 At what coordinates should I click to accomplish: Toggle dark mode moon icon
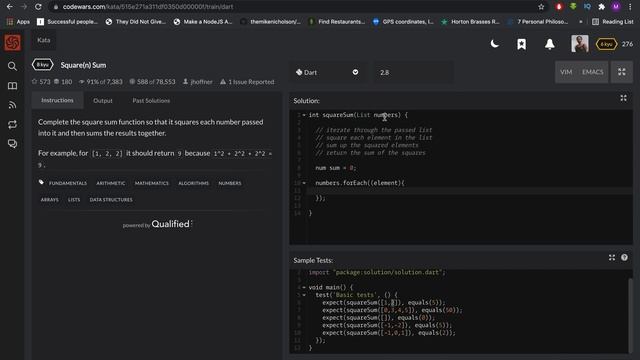tap(494, 44)
